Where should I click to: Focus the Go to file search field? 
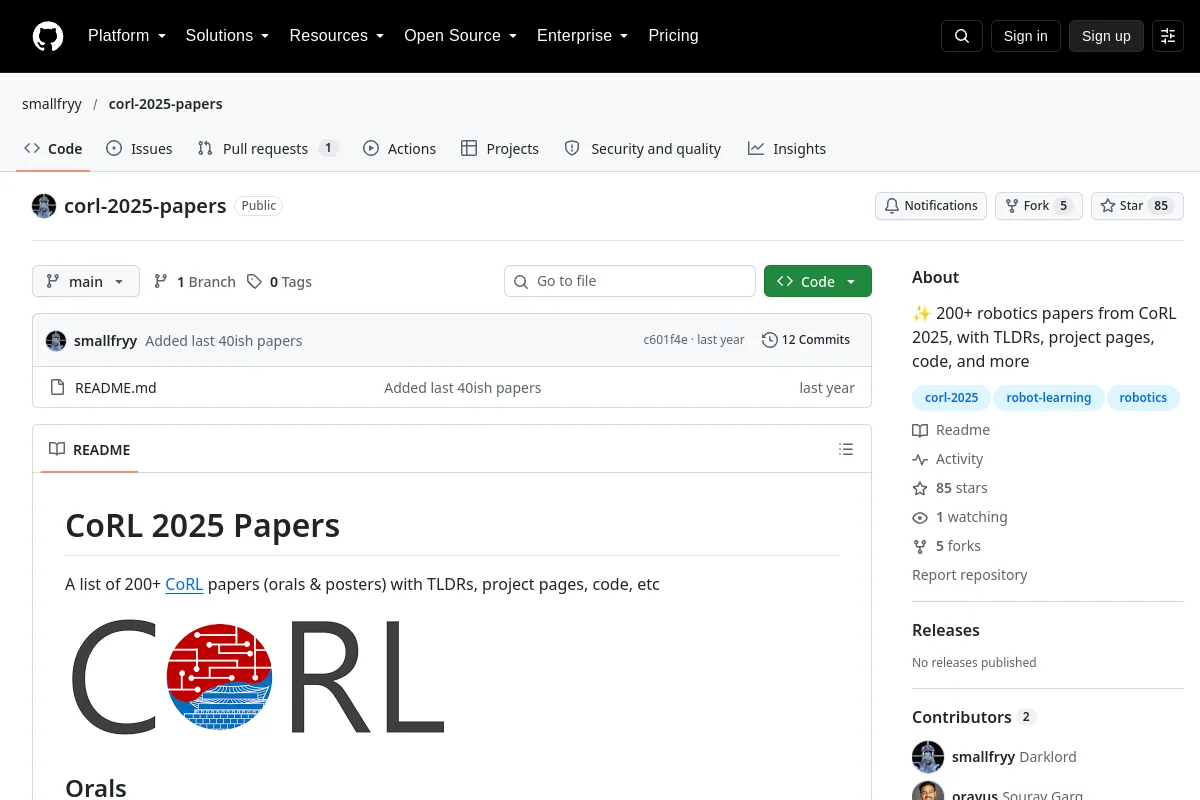click(630, 281)
